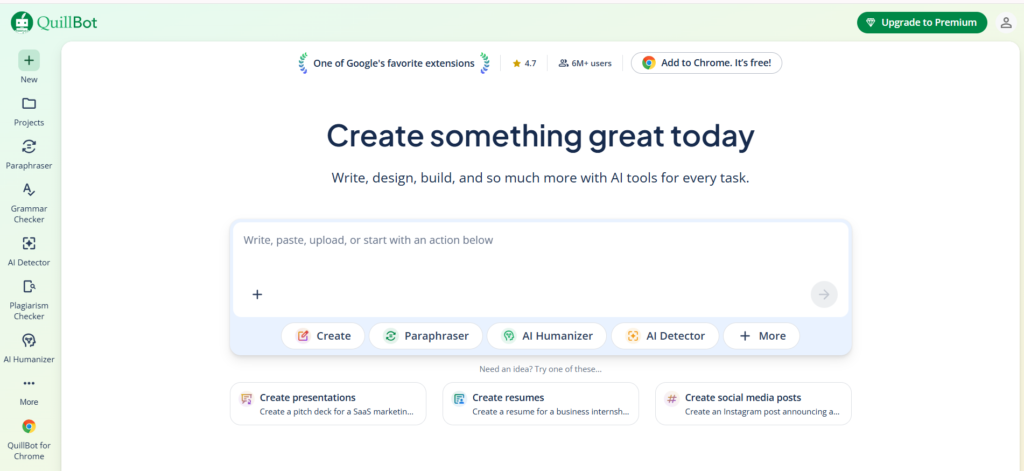Open the Create resumes suggestion card
Viewport: 1024px width, 471px height.
[x=541, y=404]
